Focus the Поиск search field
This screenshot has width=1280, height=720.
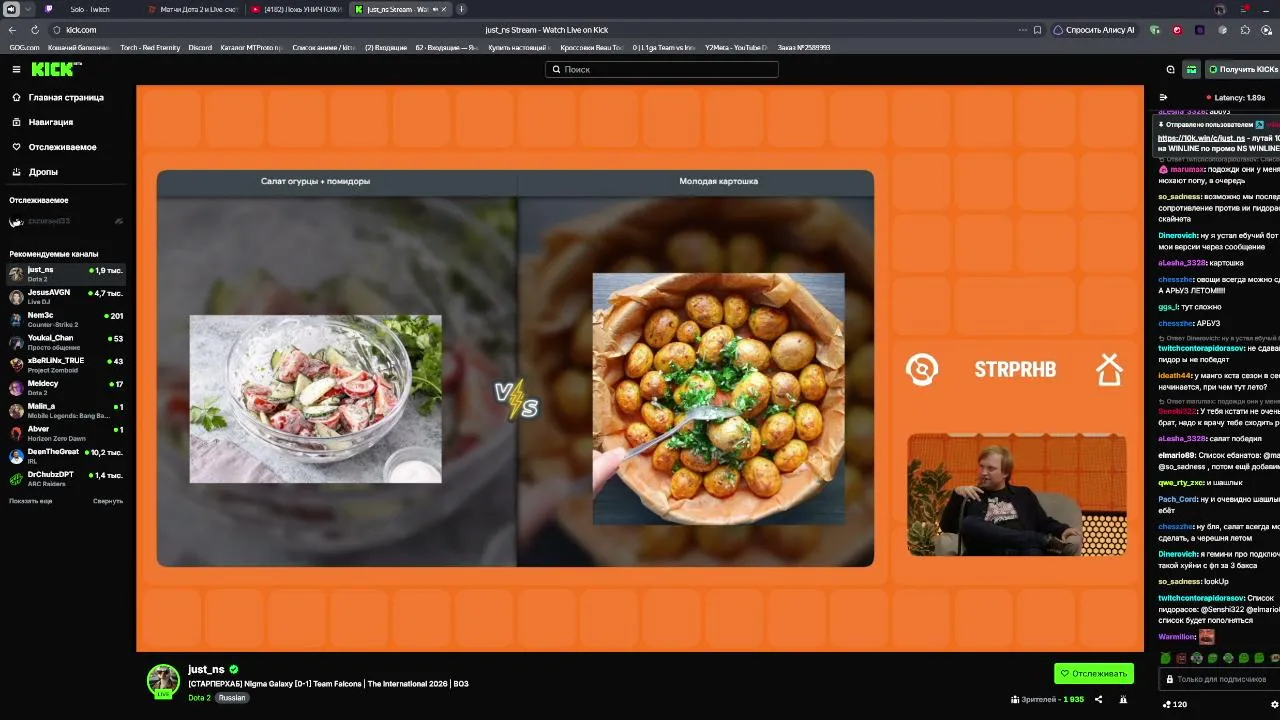click(x=661, y=70)
